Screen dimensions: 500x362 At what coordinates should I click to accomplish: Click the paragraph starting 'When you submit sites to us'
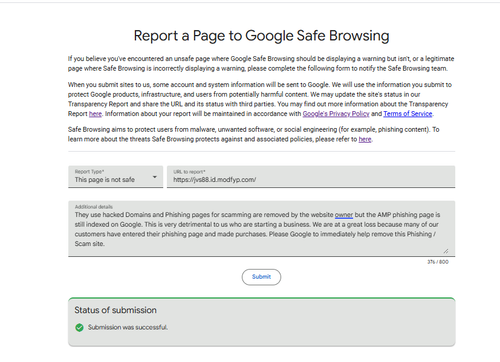tap(260, 99)
